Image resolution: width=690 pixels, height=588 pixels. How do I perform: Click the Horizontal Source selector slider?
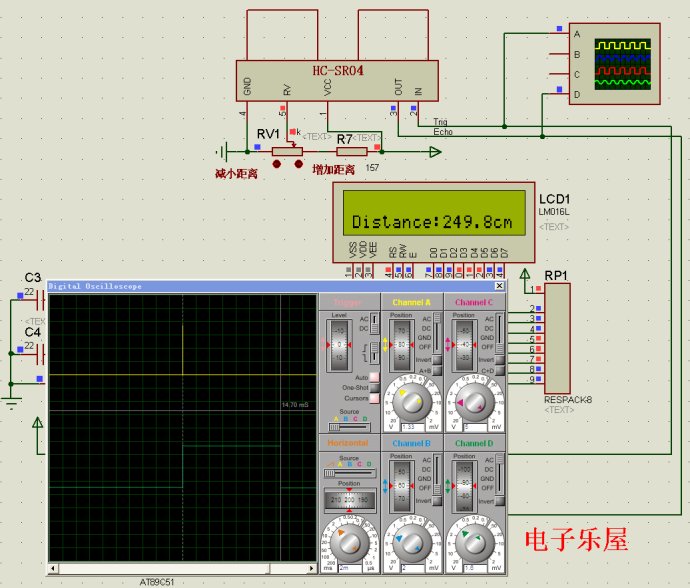(350, 474)
